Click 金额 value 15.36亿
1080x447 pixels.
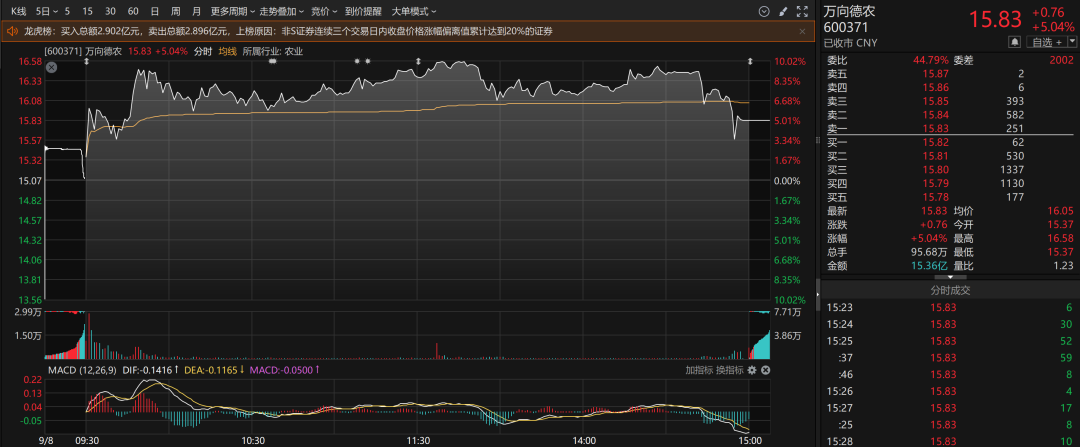pos(930,265)
